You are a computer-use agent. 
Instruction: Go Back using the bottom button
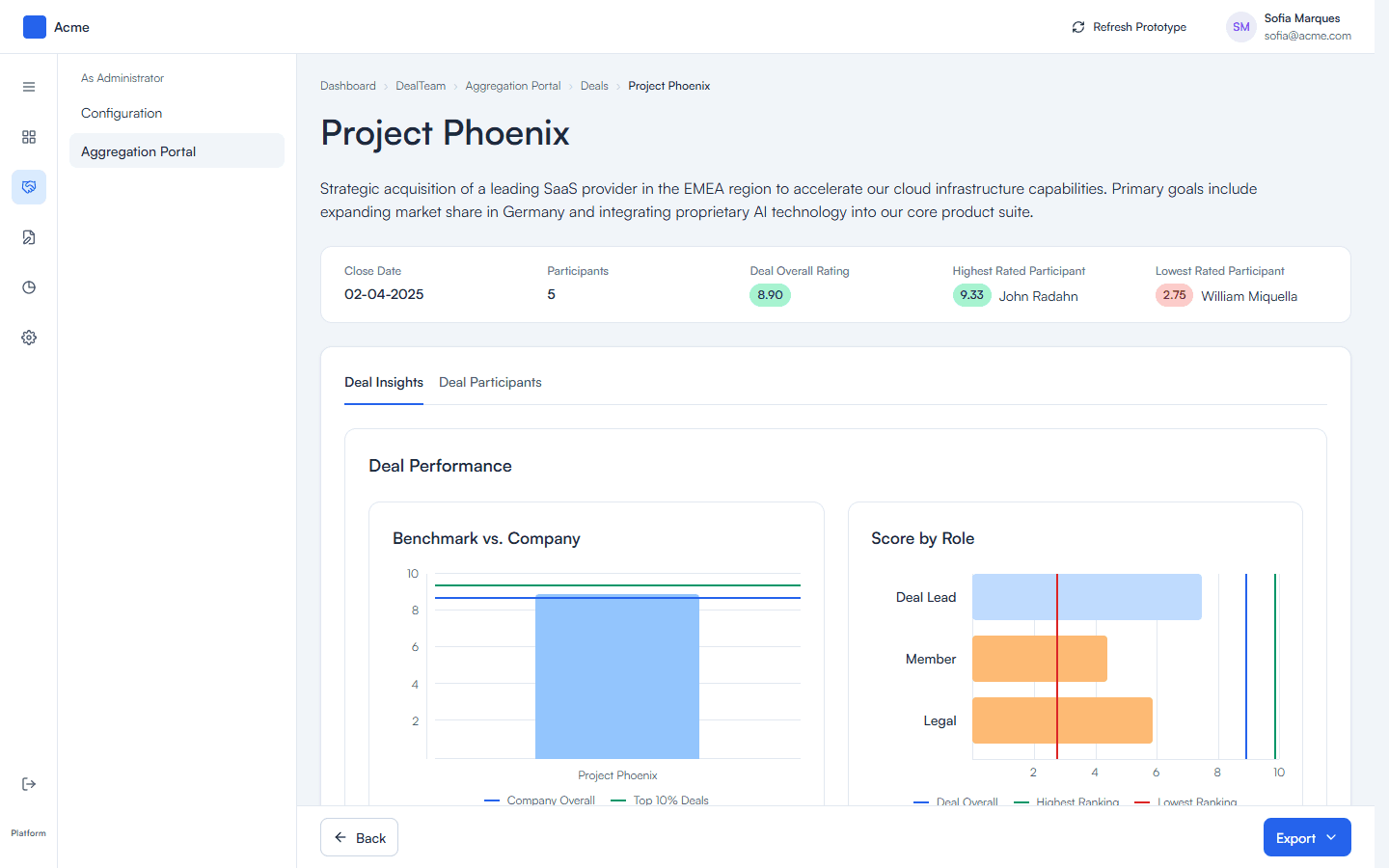coord(359,837)
